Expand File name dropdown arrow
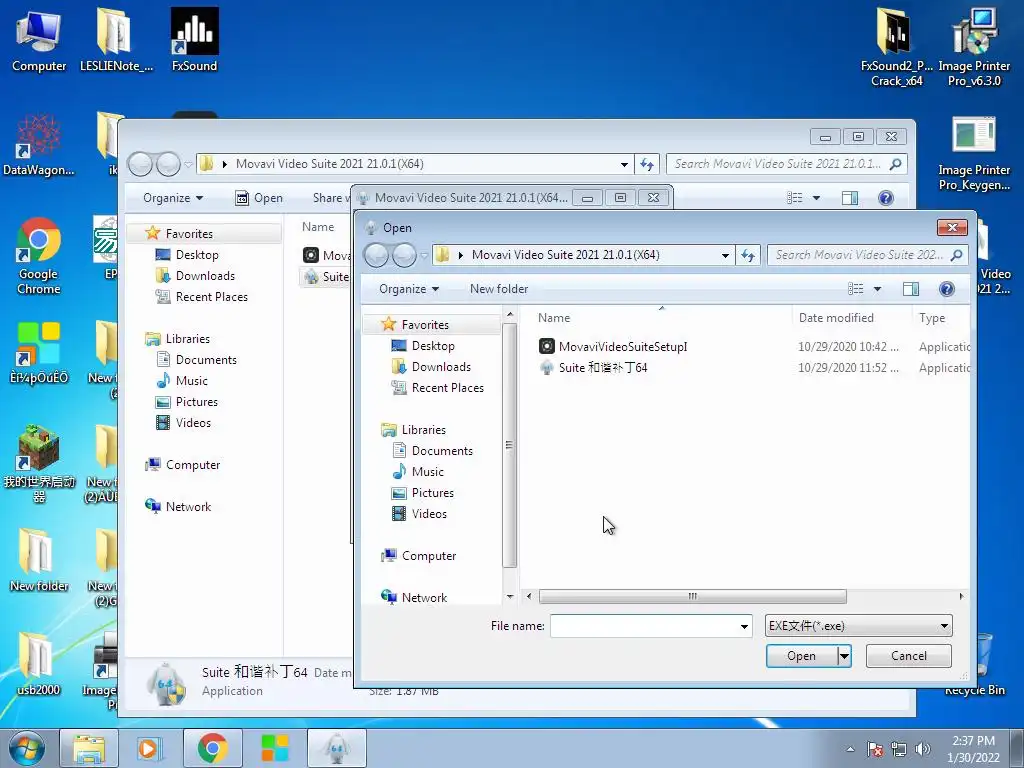The height and width of the screenshot is (768, 1024). 744,626
